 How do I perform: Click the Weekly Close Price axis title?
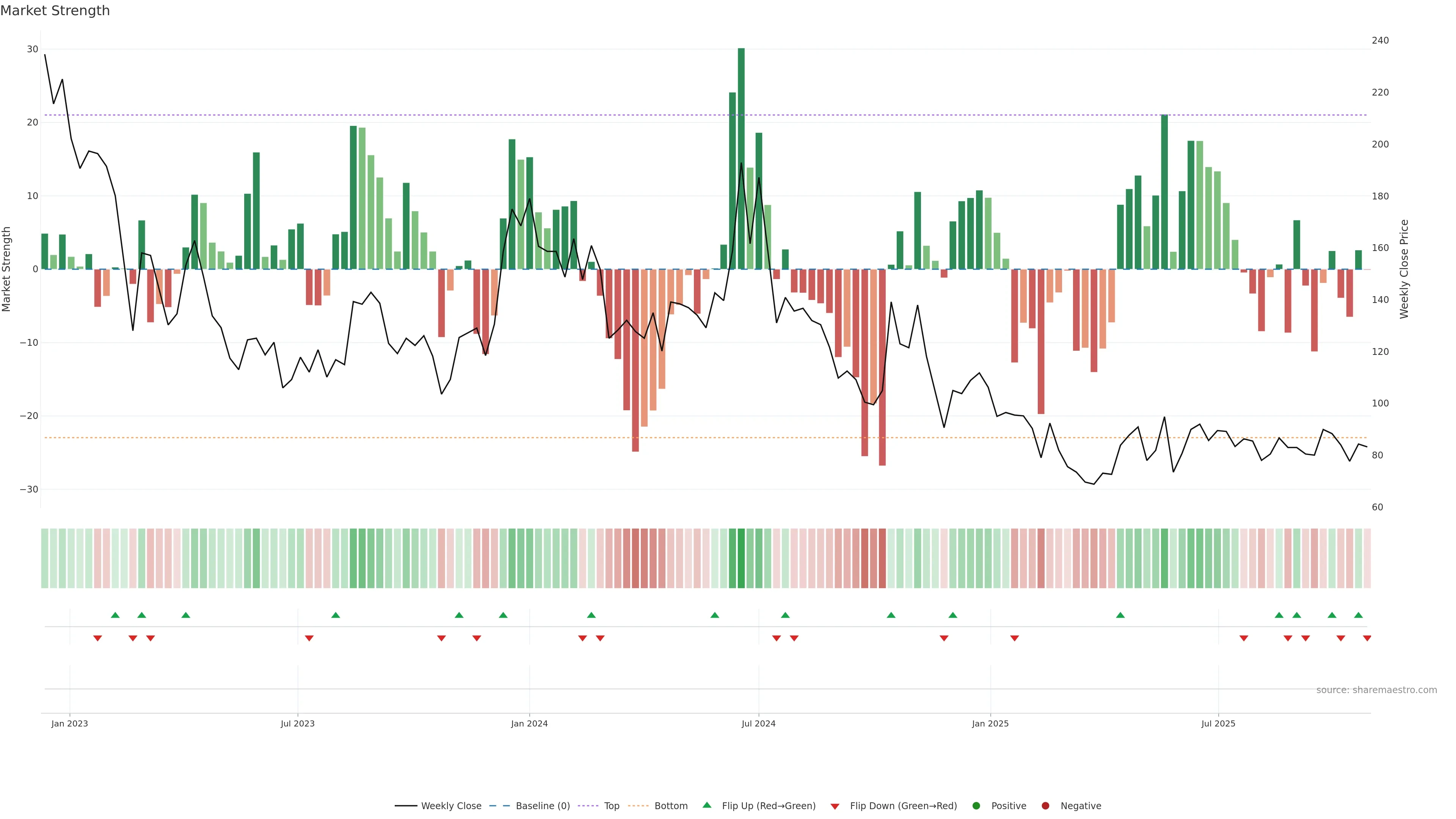pos(1404,269)
